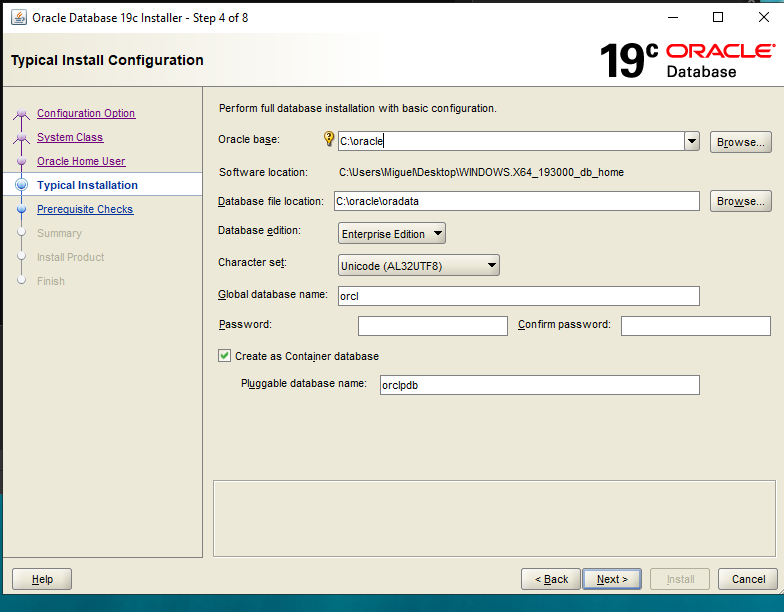Expand the Character set dropdown
This screenshot has height=612, width=784.
click(x=418, y=266)
